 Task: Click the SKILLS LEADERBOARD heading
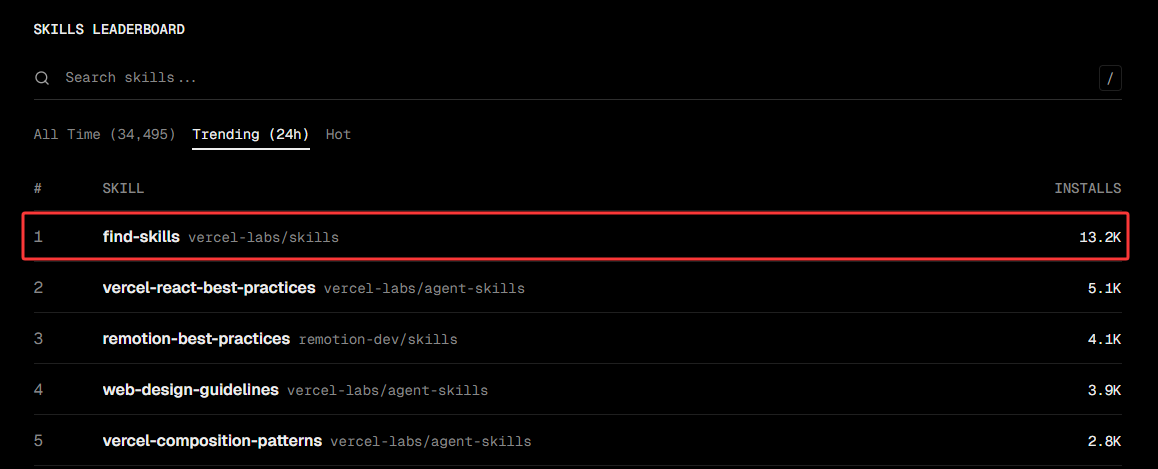click(109, 30)
